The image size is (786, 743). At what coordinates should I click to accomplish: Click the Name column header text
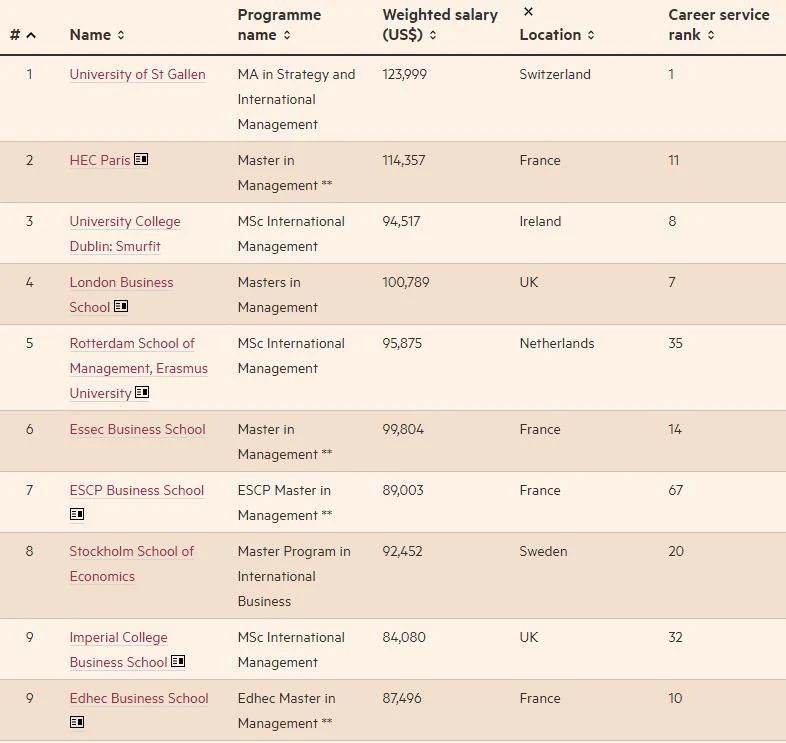click(90, 35)
